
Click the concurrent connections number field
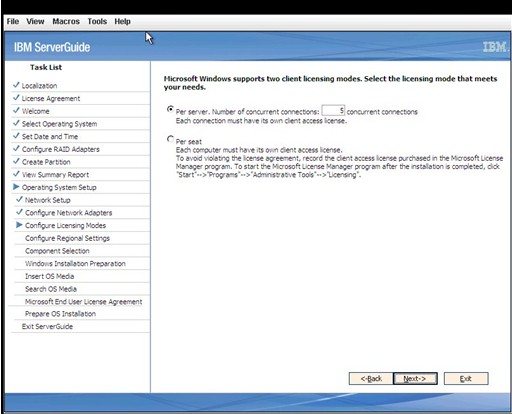[x=333, y=110]
